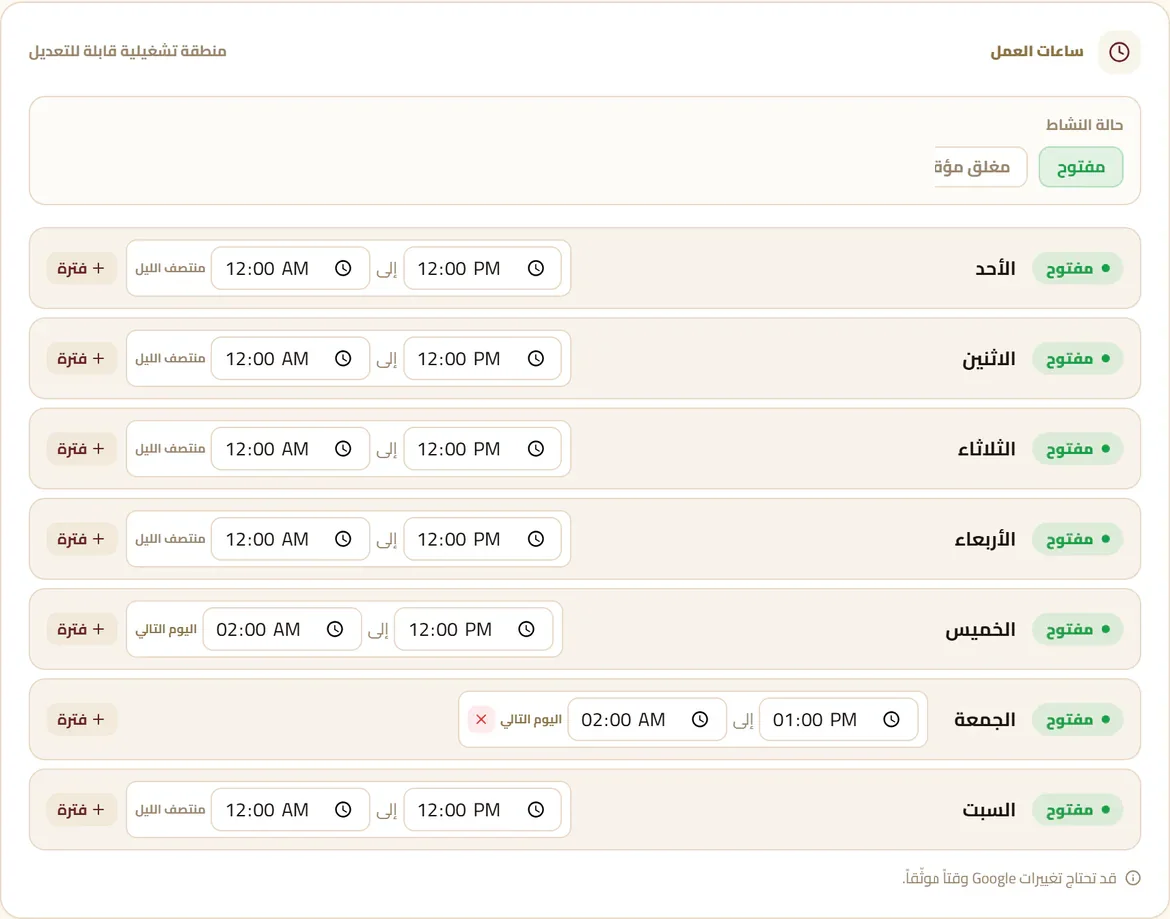The image size is (1170, 919).
Task: Open clock picker on الجمعة 02:00 AM field
Action: 700,720
